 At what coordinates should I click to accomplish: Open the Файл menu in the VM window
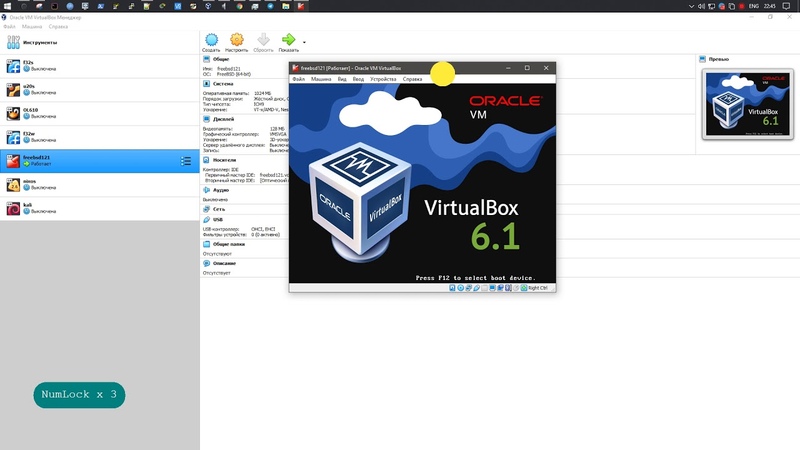pyautogui.click(x=298, y=79)
